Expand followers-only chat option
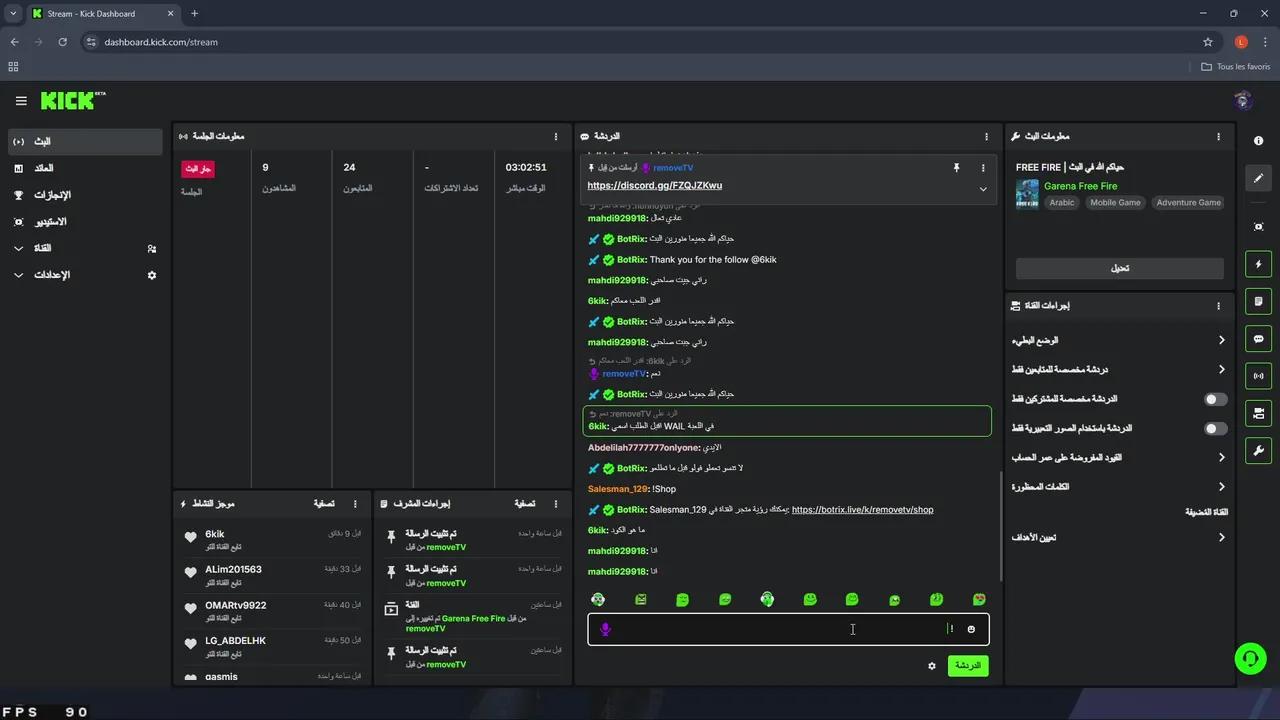Image resolution: width=1280 pixels, height=720 pixels. click(x=1118, y=370)
